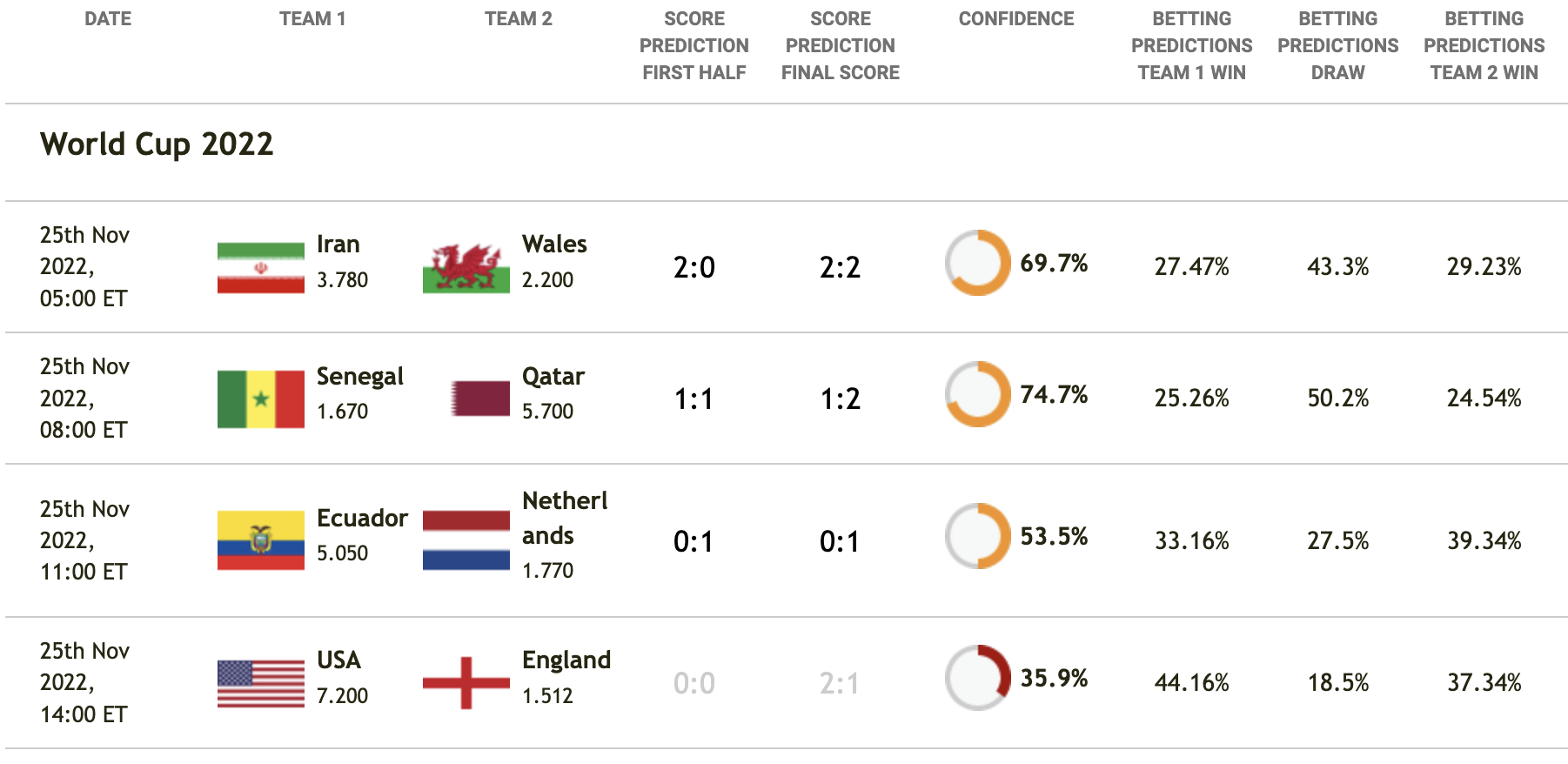This screenshot has height=764, width=1568.
Task: Click the USA flag icon
Action: click(261, 683)
